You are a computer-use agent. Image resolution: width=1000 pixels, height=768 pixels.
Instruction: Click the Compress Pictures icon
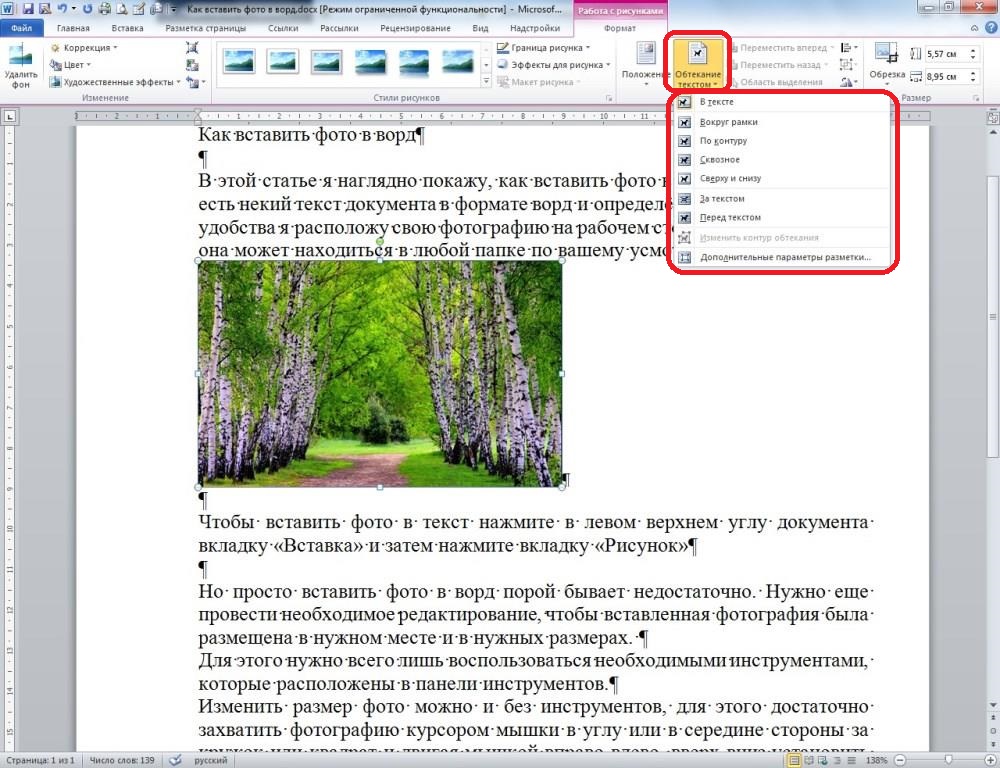coord(192,48)
